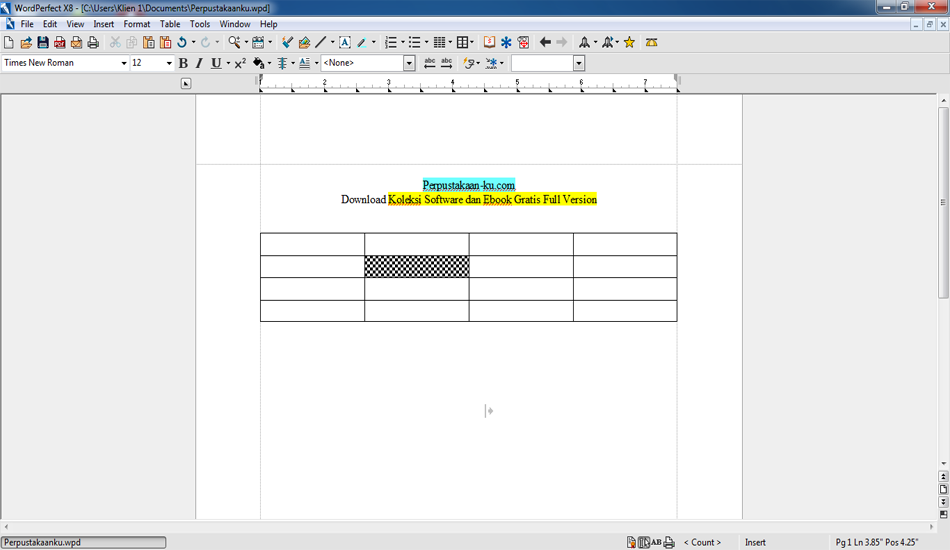Click the table QuickCreate icon
The image size is (950, 550).
[462, 42]
